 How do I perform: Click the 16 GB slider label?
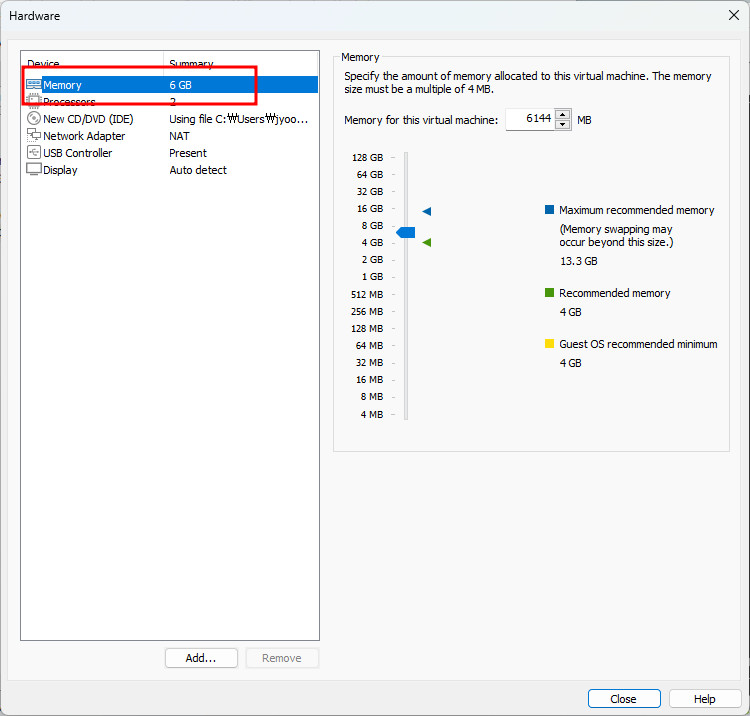(370, 209)
